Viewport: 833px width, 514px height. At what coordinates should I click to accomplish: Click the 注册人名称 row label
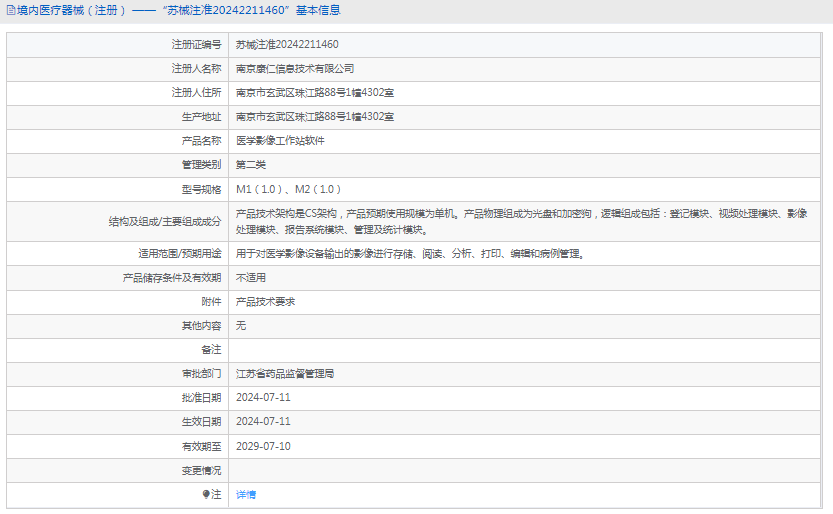tap(196, 68)
